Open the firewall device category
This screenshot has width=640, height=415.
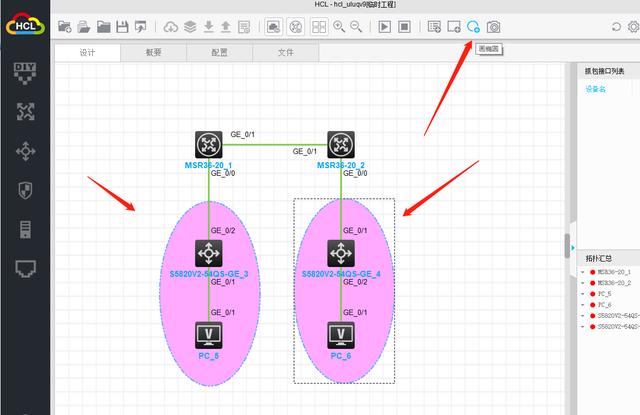click(25, 190)
